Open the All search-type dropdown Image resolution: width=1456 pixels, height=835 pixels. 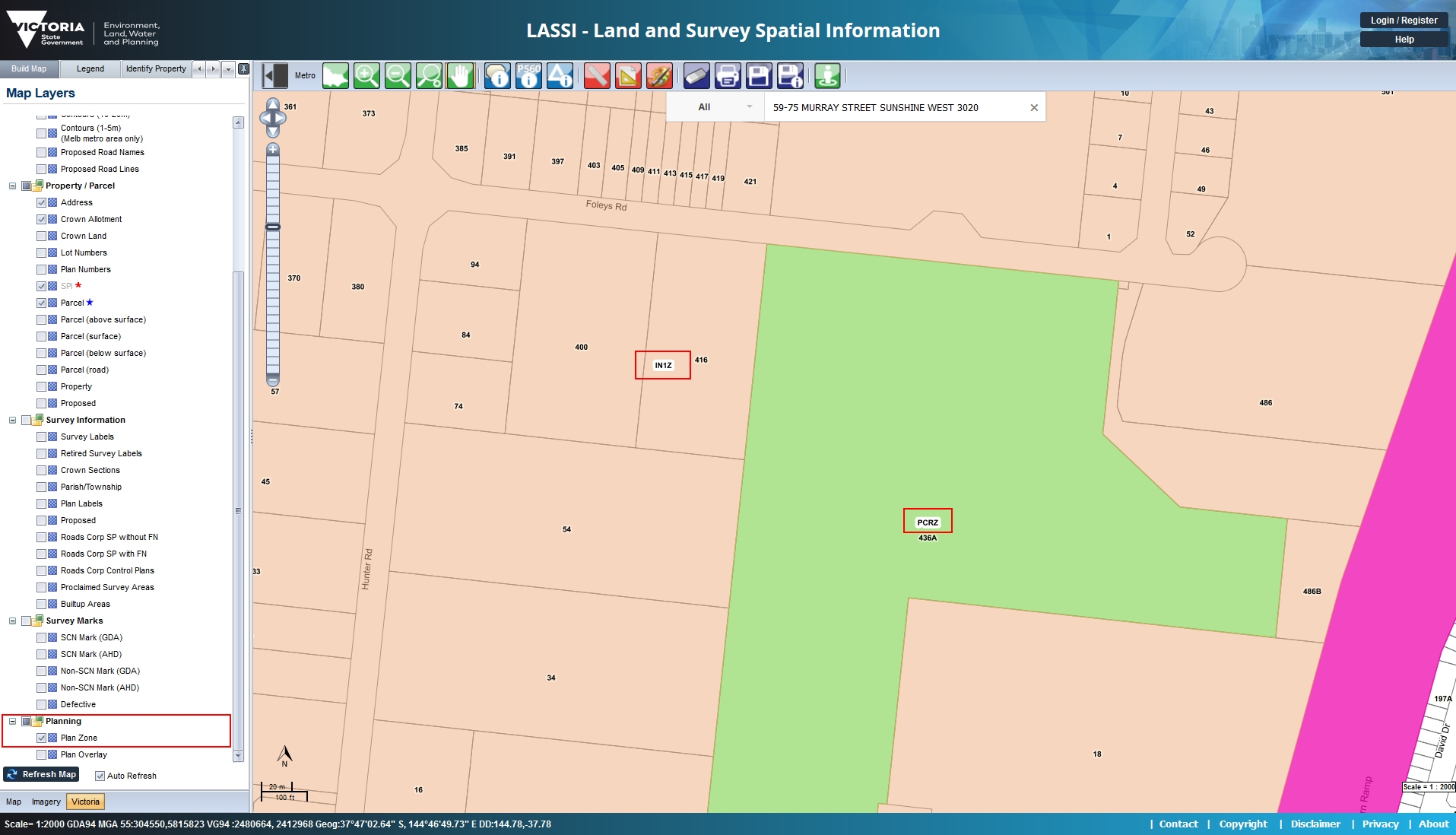(x=715, y=107)
